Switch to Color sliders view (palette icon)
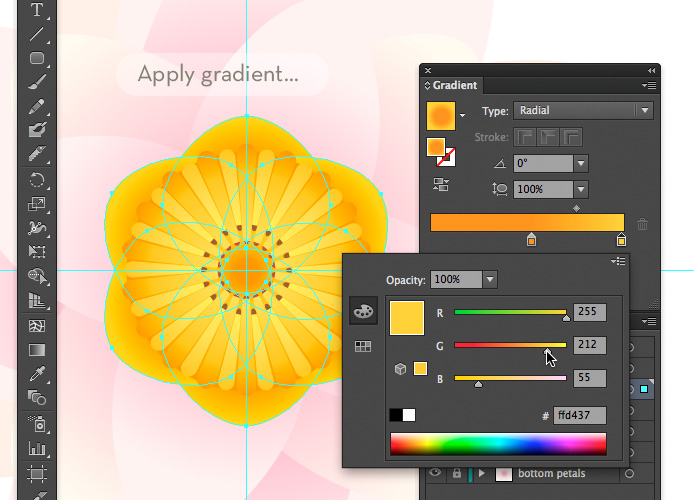The height and width of the screenshot is (500, 694). pyautogui.click(x=363, y=311)
